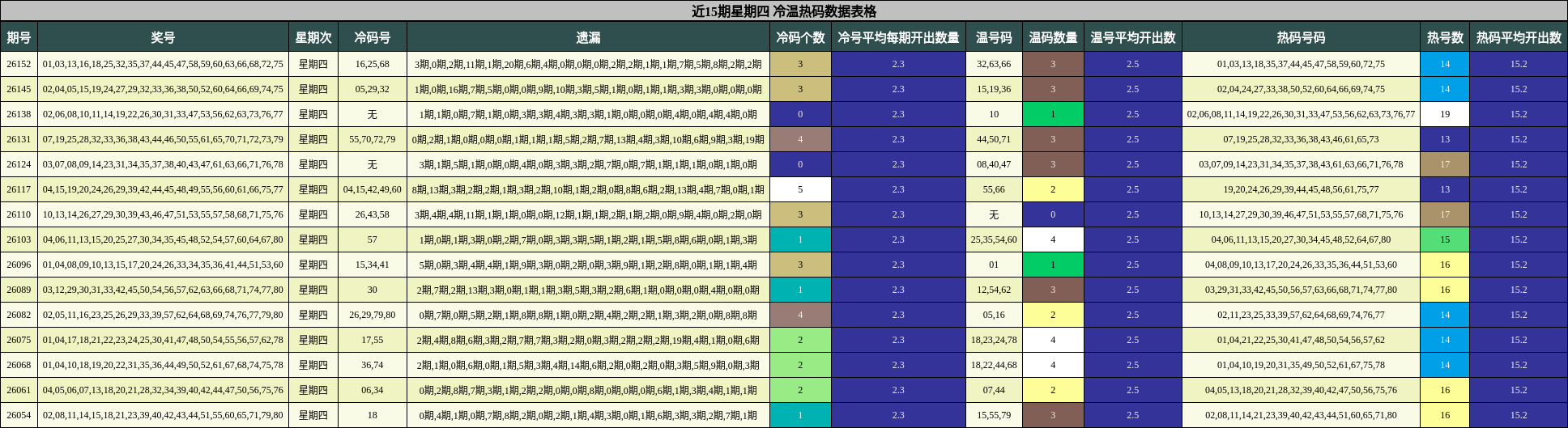
Task: Select period number 26131
Action: pos(19,139)
